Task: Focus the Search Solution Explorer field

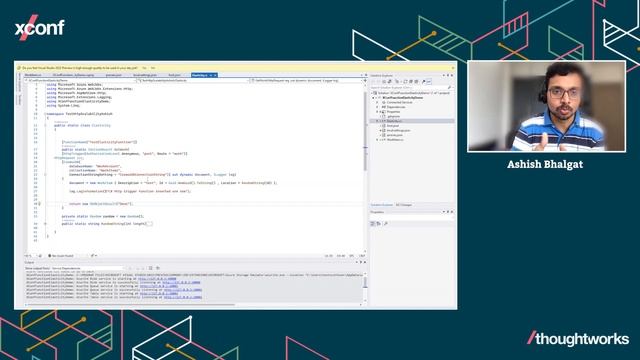Action: pos(409,87)
